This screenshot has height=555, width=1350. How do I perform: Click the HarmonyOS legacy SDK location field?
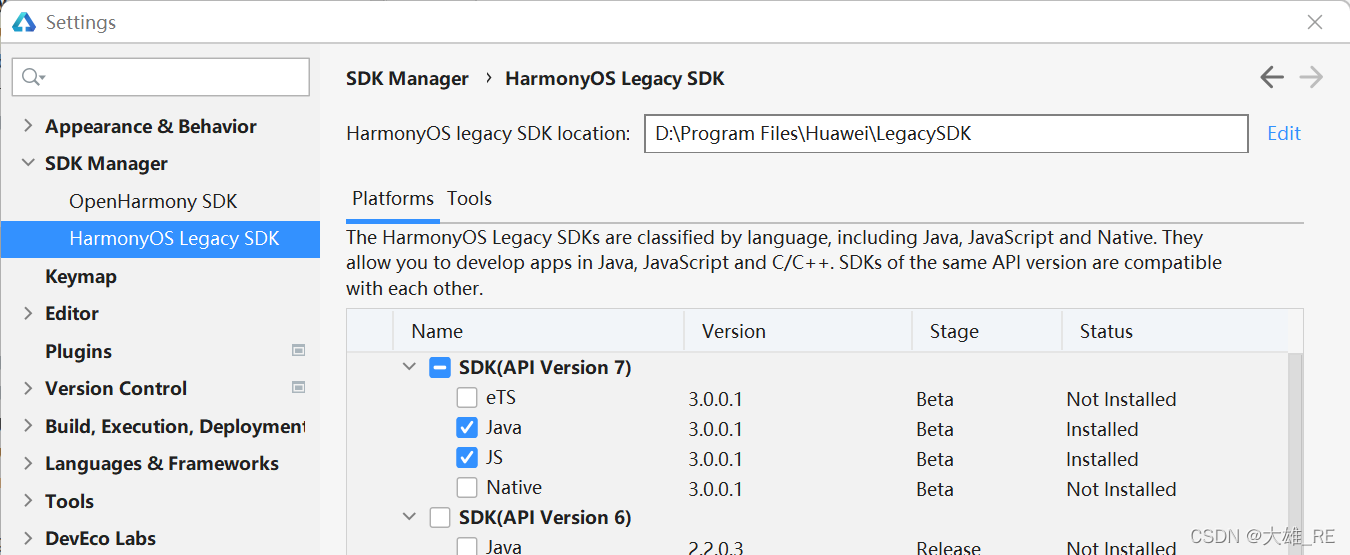coord(946,133)
